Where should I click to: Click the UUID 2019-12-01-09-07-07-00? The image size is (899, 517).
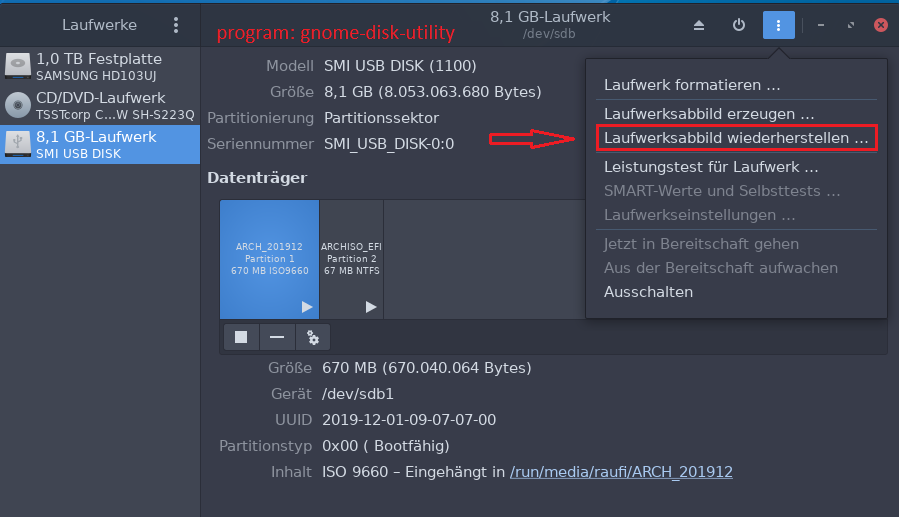coord(409,420)
